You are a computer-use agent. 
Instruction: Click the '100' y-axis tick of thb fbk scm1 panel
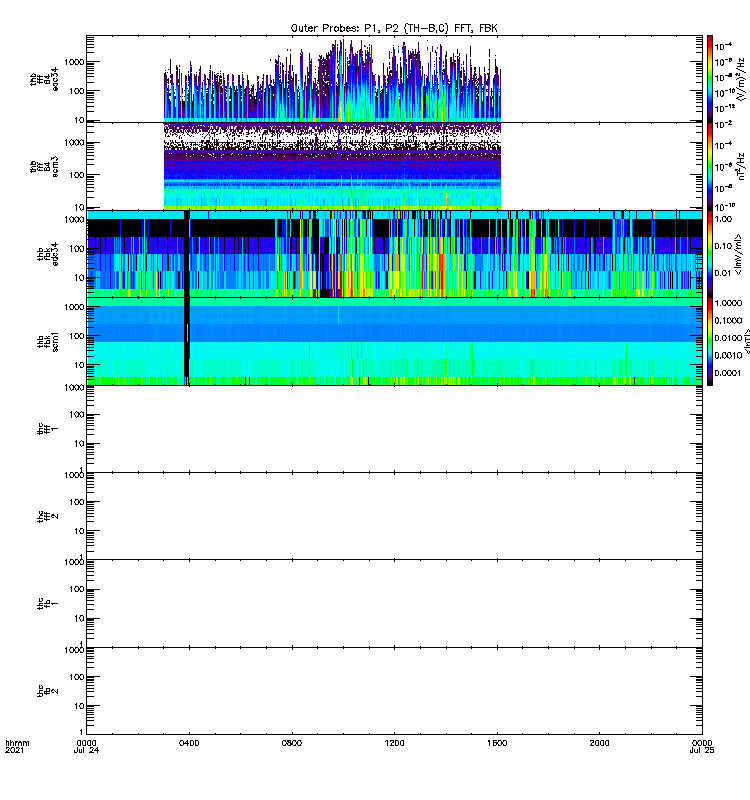[77, 336]
